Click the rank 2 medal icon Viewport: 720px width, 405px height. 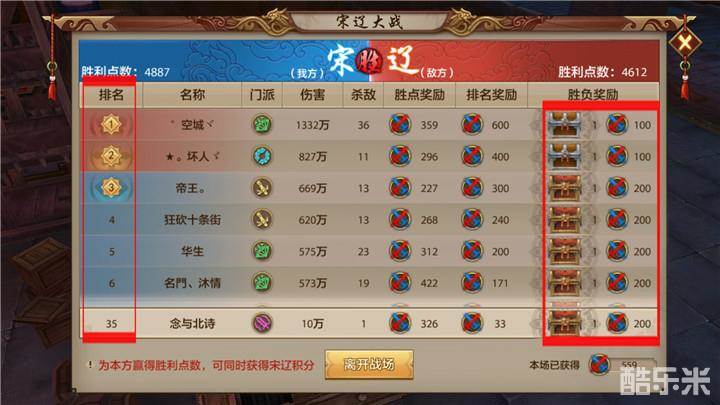(111, 156)
